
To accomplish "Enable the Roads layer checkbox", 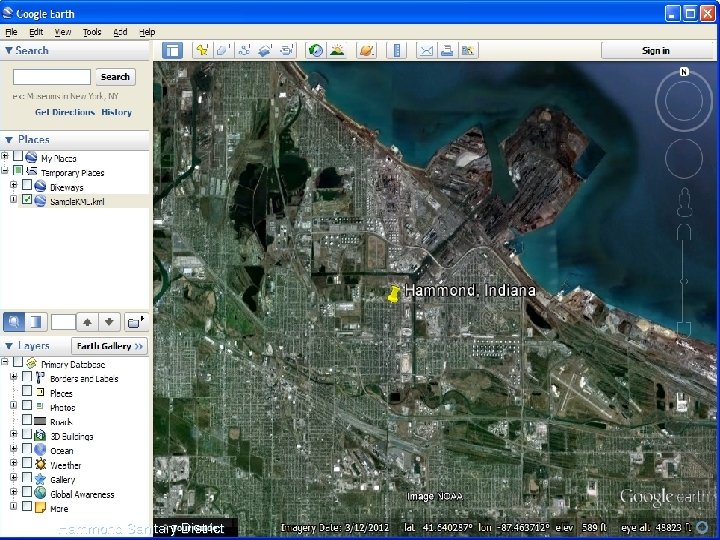I will (27, 422).
